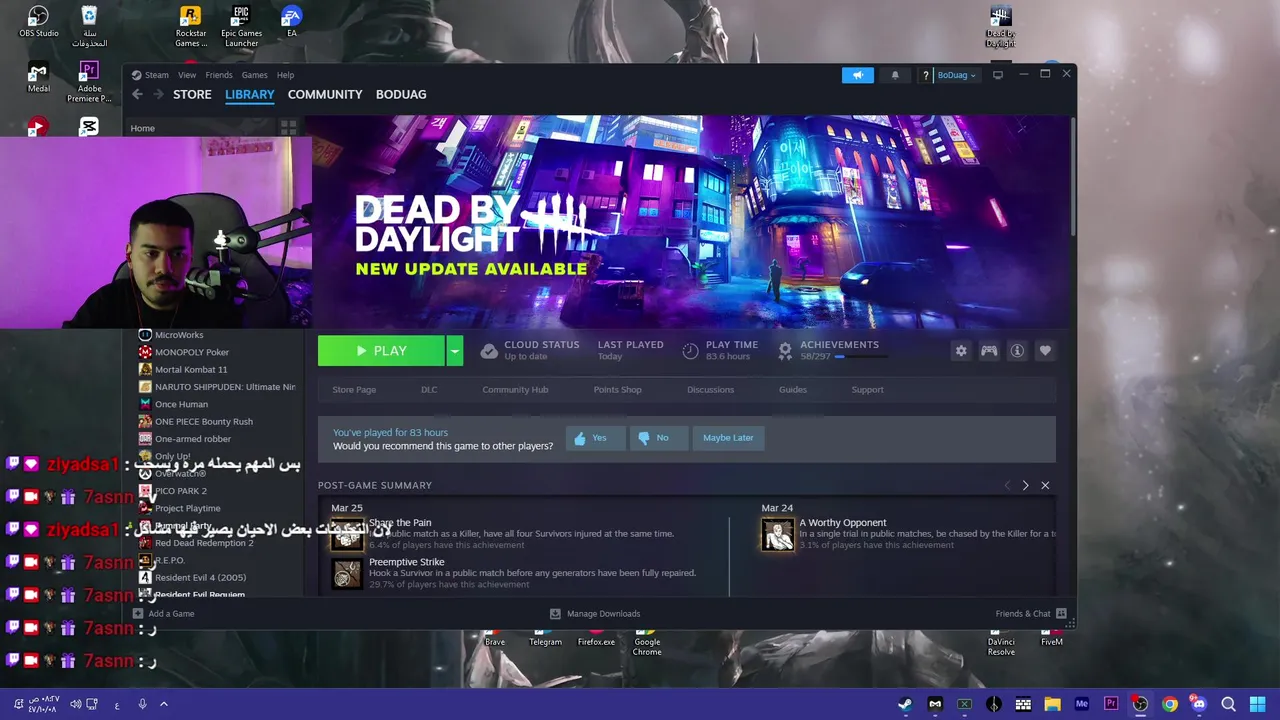The height and width of the screenshot is (720, 1280).
Task: Open EA app desktop shortcut
Action: 291,22
